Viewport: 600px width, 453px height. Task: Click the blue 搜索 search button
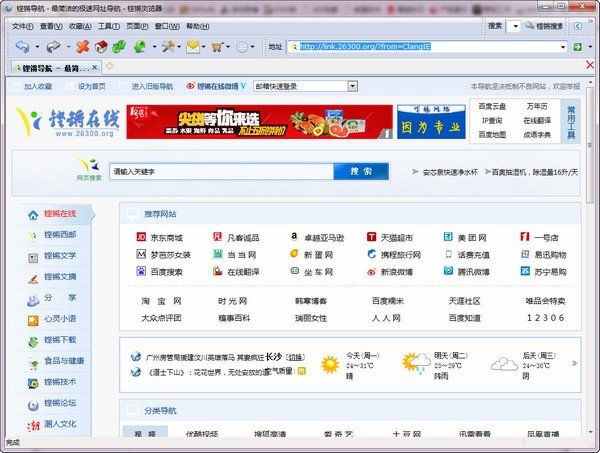[x=361, y=171]
